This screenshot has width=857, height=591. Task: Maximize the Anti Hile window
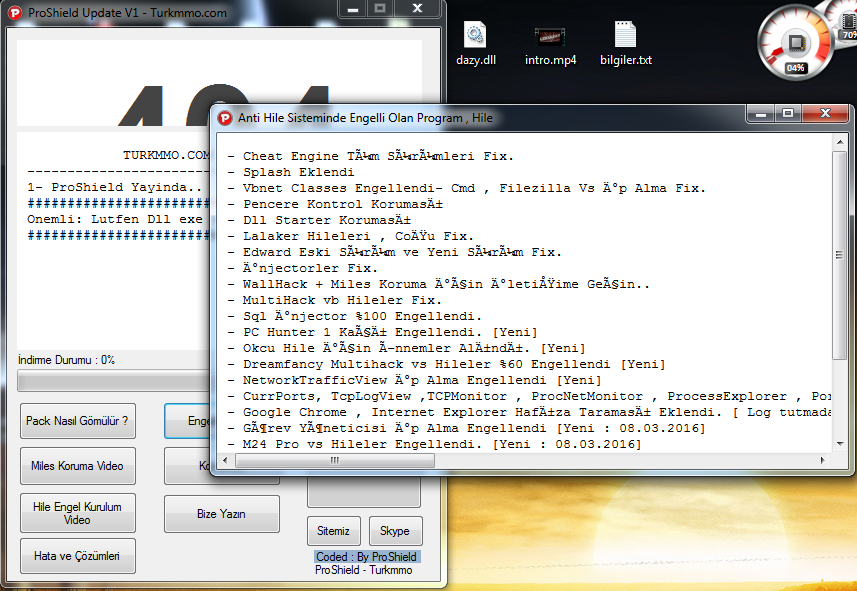pyautogui.click(x=788, y=113)
